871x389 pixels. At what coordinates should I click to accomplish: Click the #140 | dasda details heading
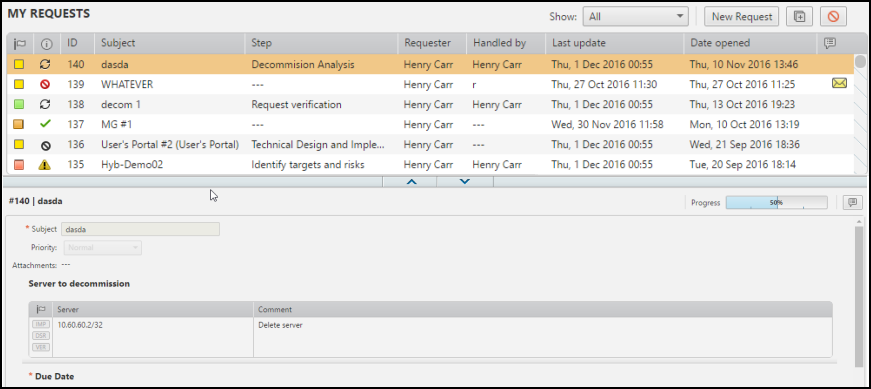(x=36, y=201)
